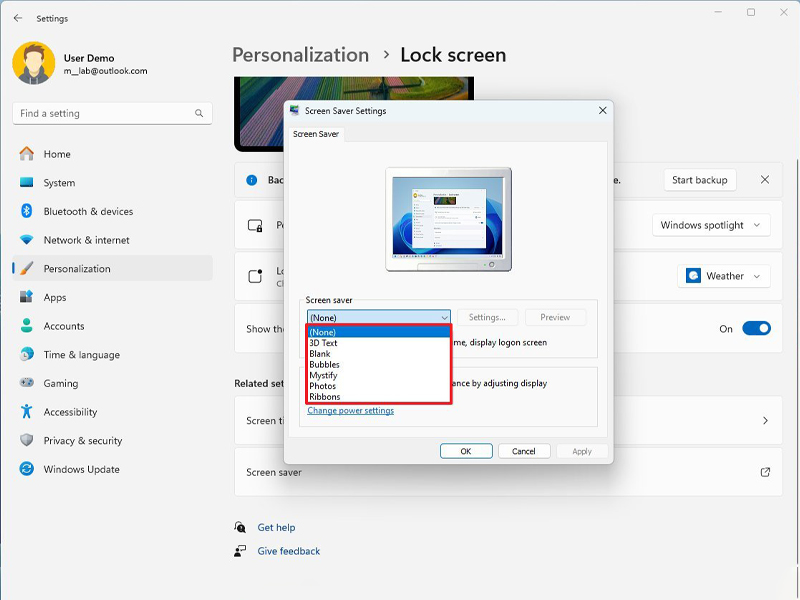Click the screen saver monitor preview
This screenshot has width=800, height=600.
point(448,219)
